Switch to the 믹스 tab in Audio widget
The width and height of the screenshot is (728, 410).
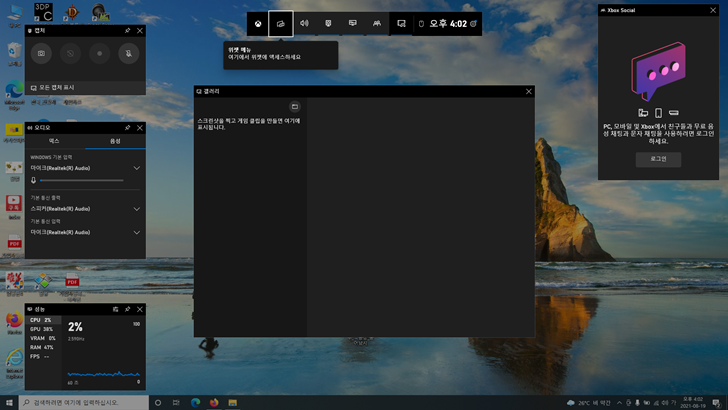(x=54, y=141)
